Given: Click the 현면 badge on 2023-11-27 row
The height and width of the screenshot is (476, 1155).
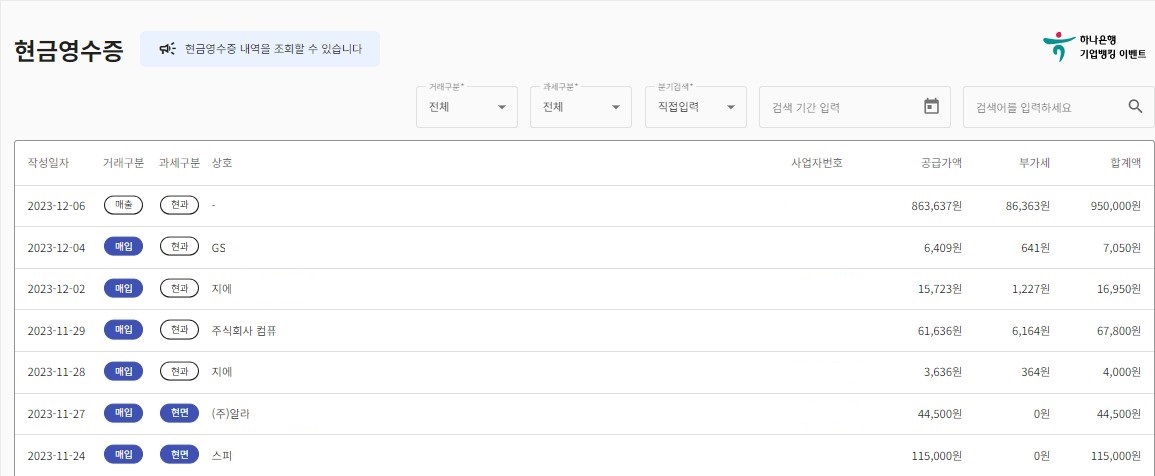Looking at the screenshot, I should click(179, 413).
